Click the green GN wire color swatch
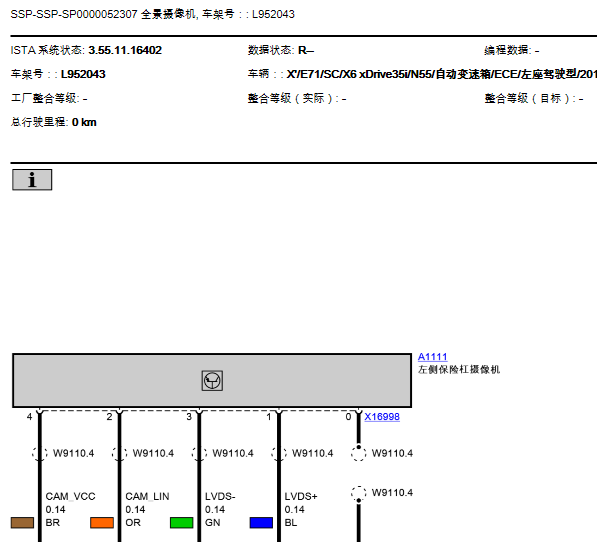The height and width of the screenshot is (542, 597). [182, 523]
